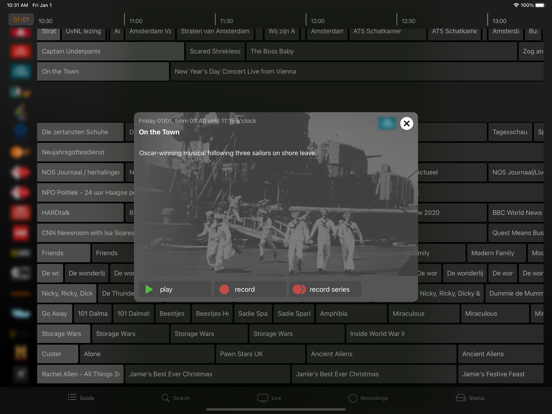The width and height of the screenshot is (552, 414).
Task: Select the channel logo beside NOS Journaal
Action: pyautogui.click(x=20, y=172)
